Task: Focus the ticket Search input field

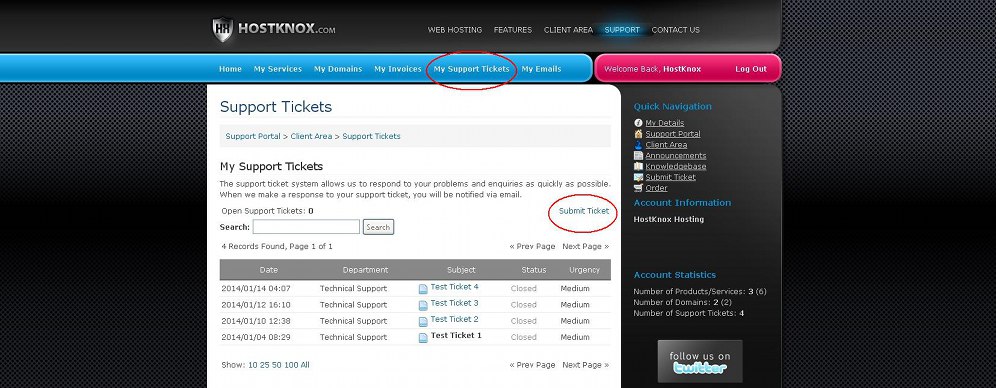Action: tap(306, 227)
